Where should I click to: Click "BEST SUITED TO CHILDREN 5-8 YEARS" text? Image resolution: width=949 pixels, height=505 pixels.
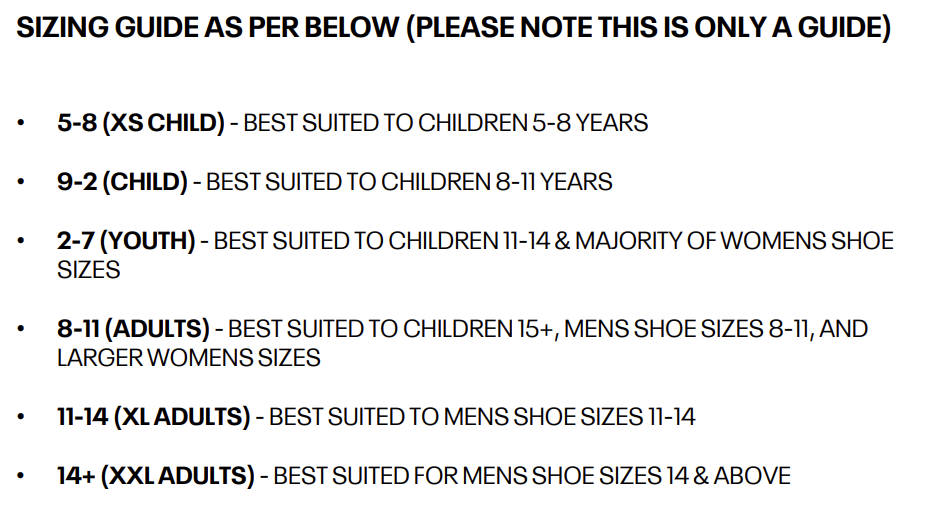pyautogui.click(x=446, y=123)
